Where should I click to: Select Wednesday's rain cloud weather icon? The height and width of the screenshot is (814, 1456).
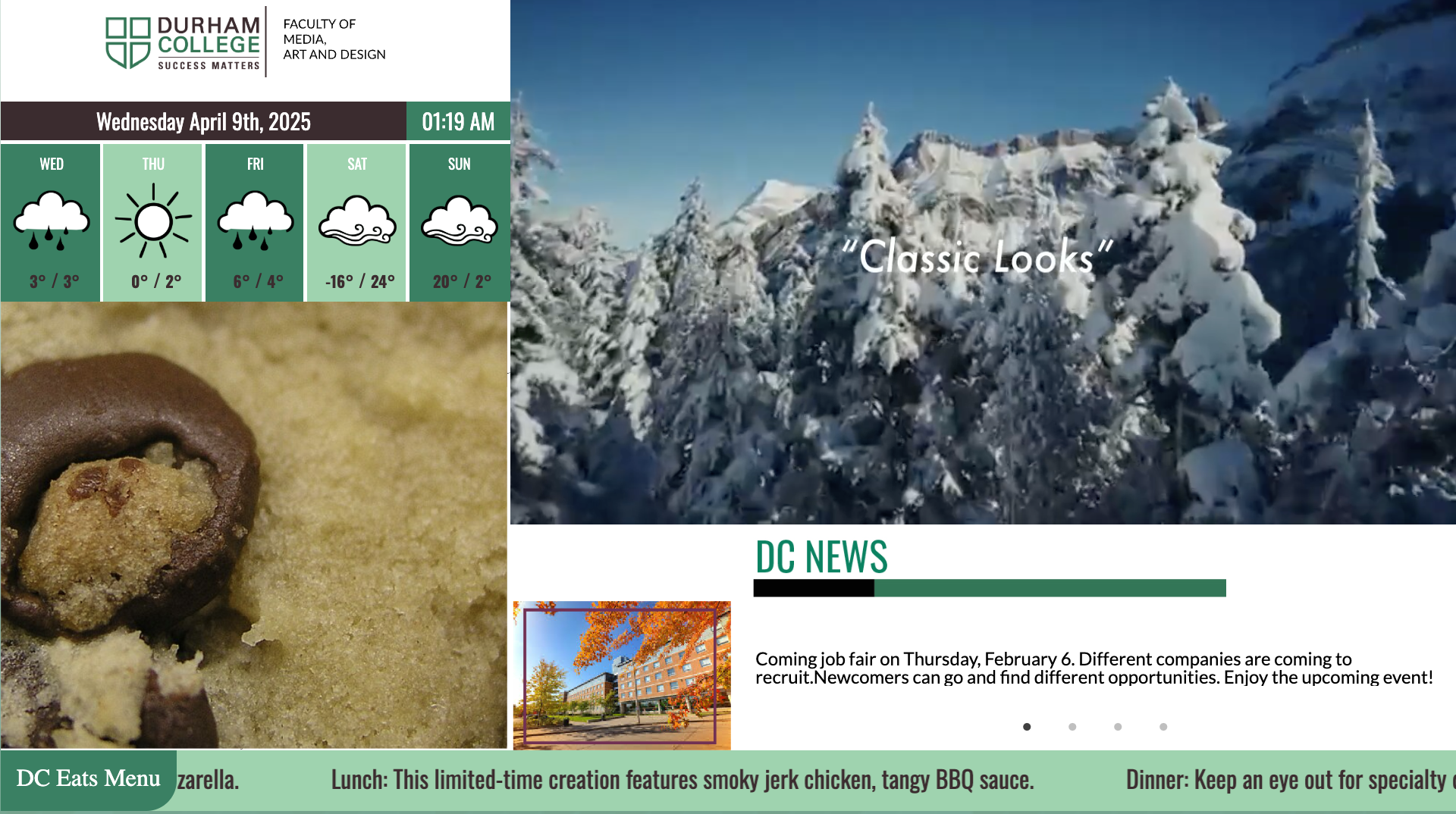[x=52, y=221]
